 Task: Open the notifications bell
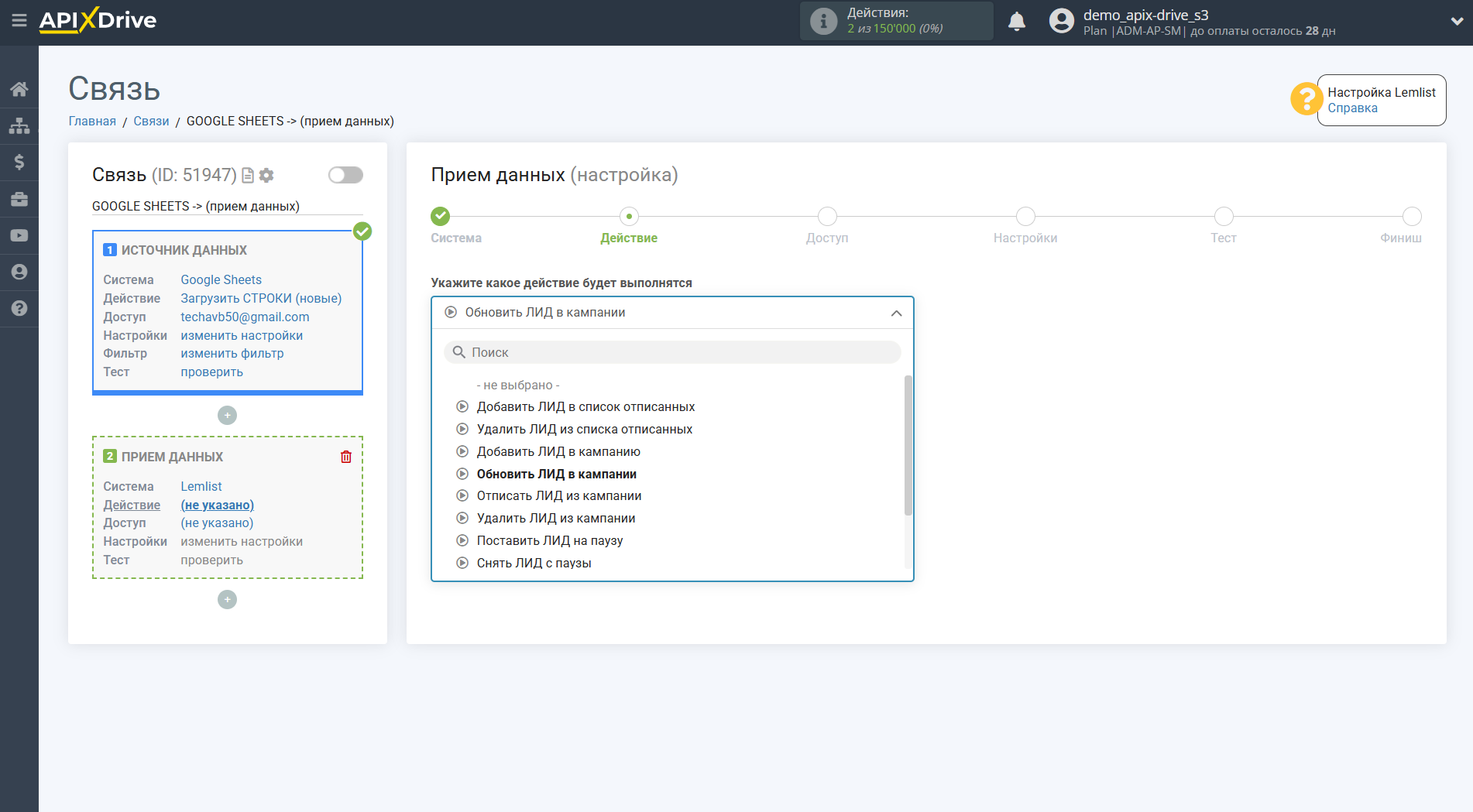(1017, 21)
